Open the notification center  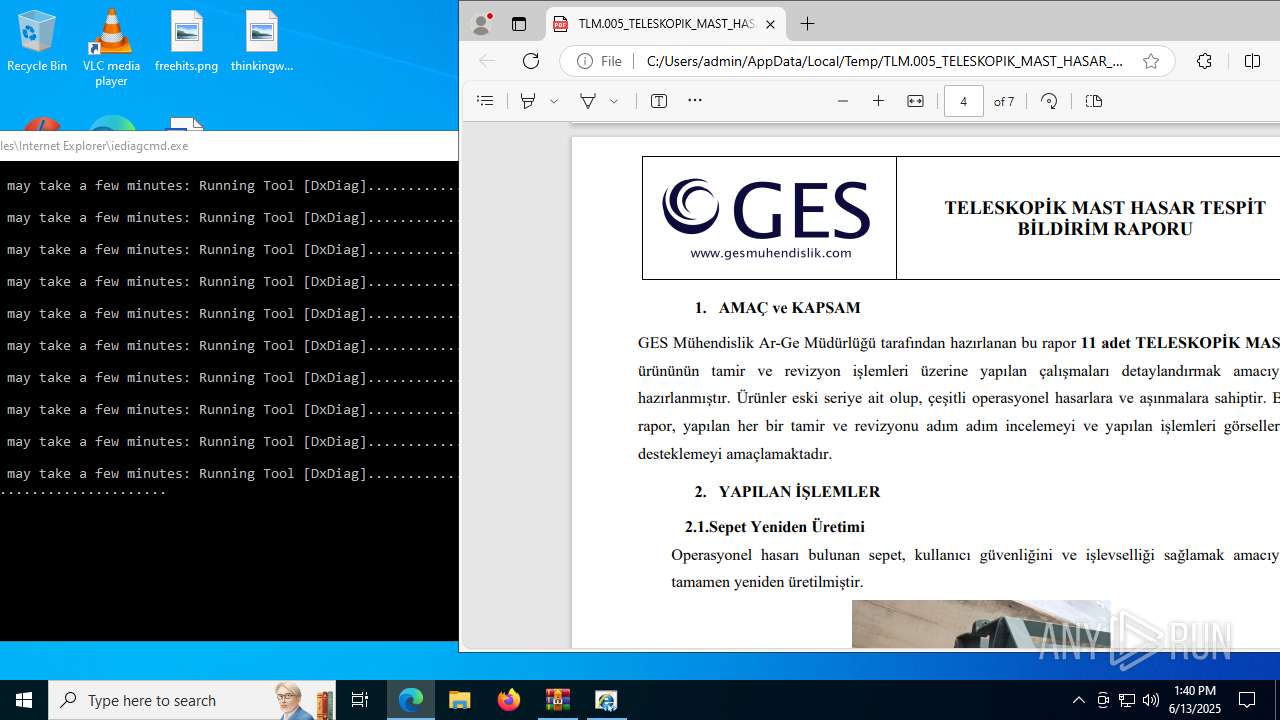[x=1247, y=700]
